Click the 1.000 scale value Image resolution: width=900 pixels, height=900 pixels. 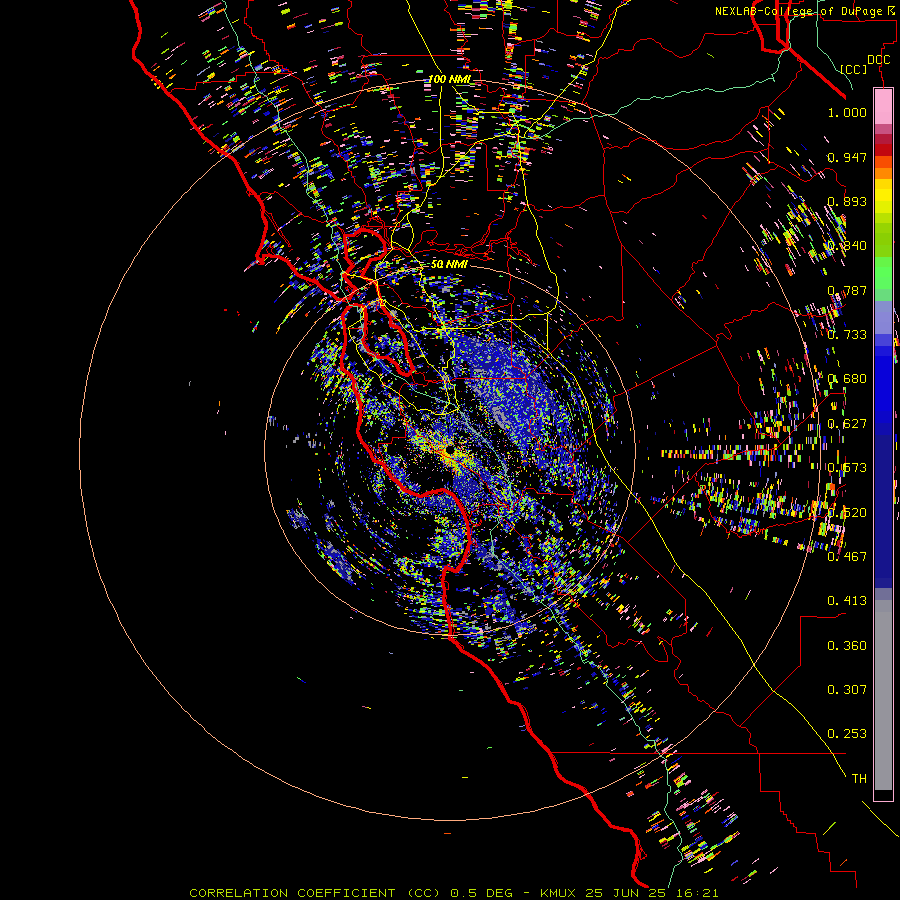click(x=847, y=112)
